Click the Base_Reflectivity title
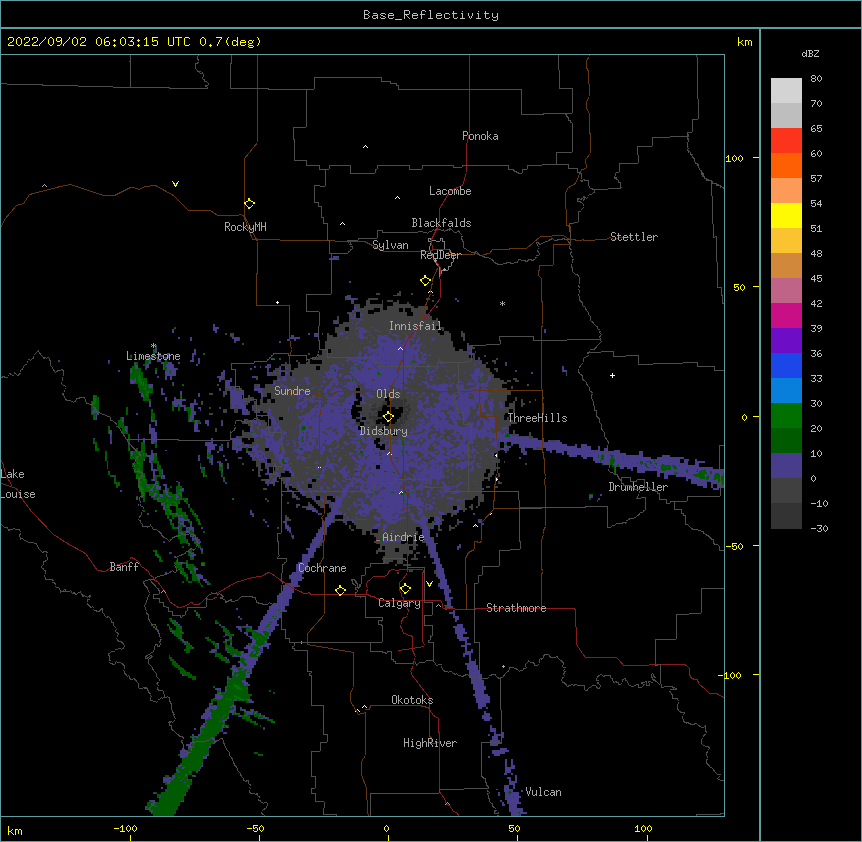The image size is (862, 842). click(431, 15)
